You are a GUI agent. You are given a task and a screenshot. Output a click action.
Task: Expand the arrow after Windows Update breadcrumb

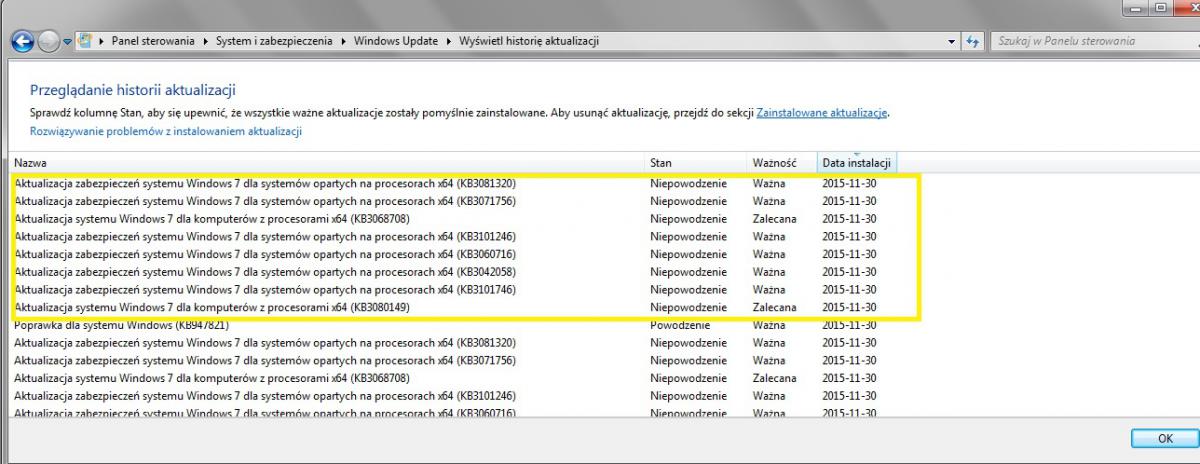451,41
